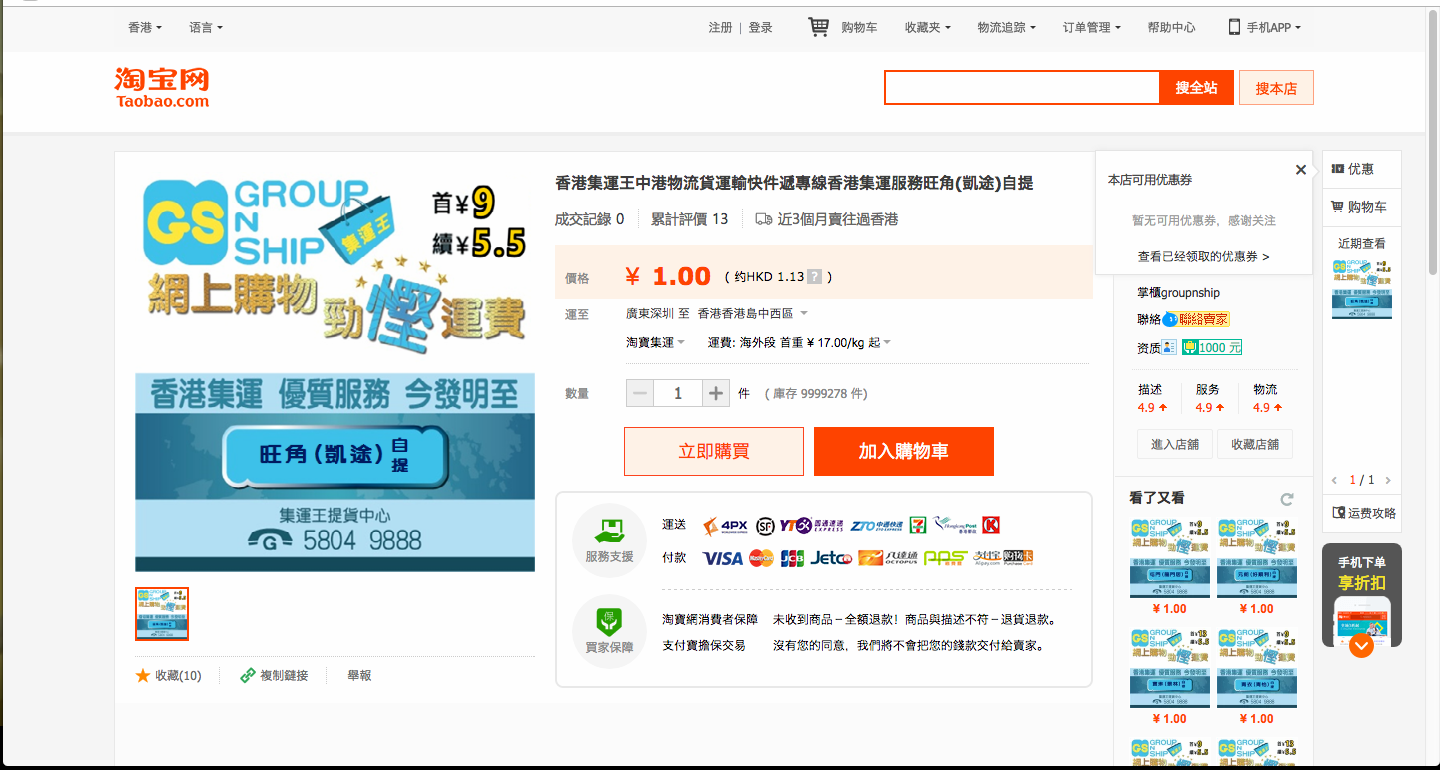The width and height of the screenshot is (1440, 770).
Task: Click the seller qualification ID card icon
Action: [1169, 347]
